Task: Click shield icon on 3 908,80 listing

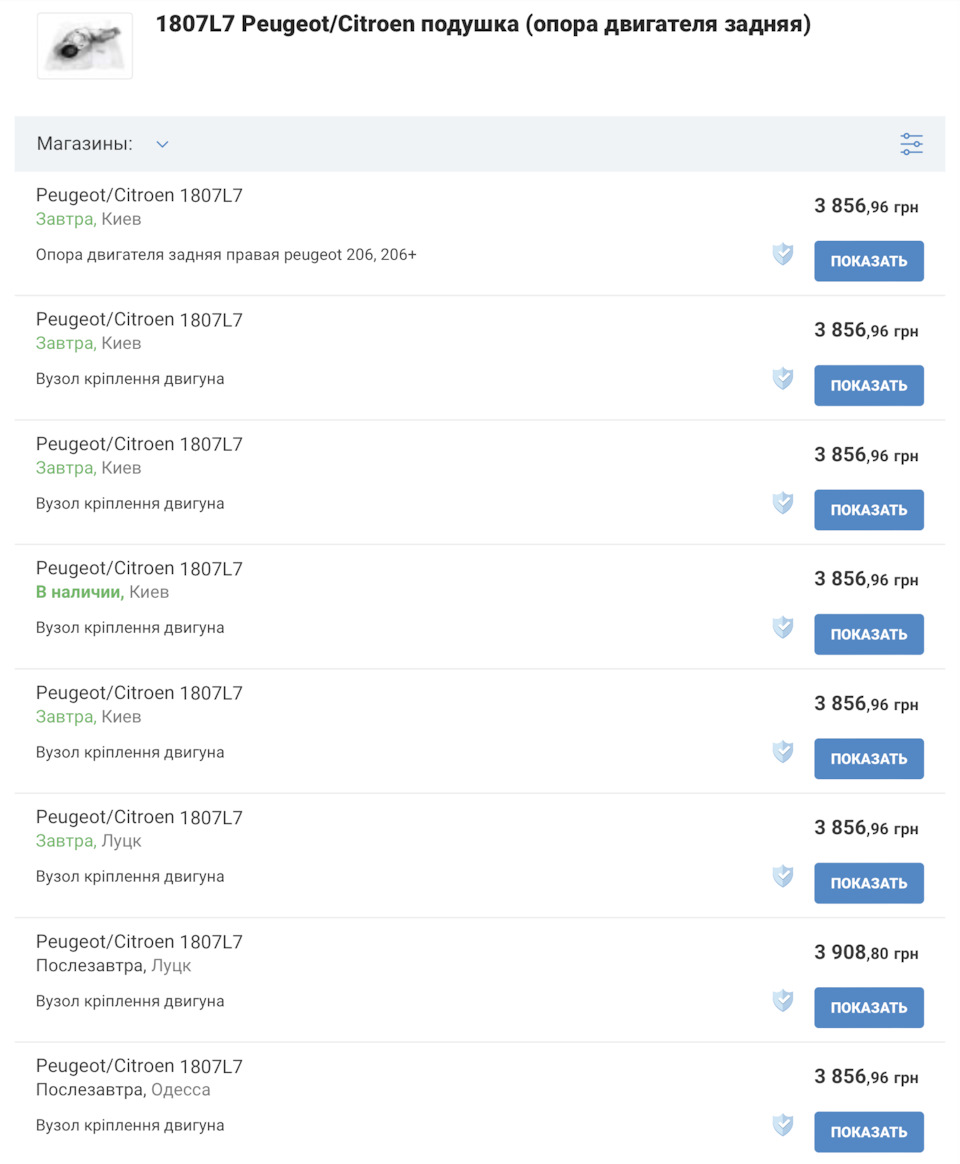Action: pos(783,1001)
